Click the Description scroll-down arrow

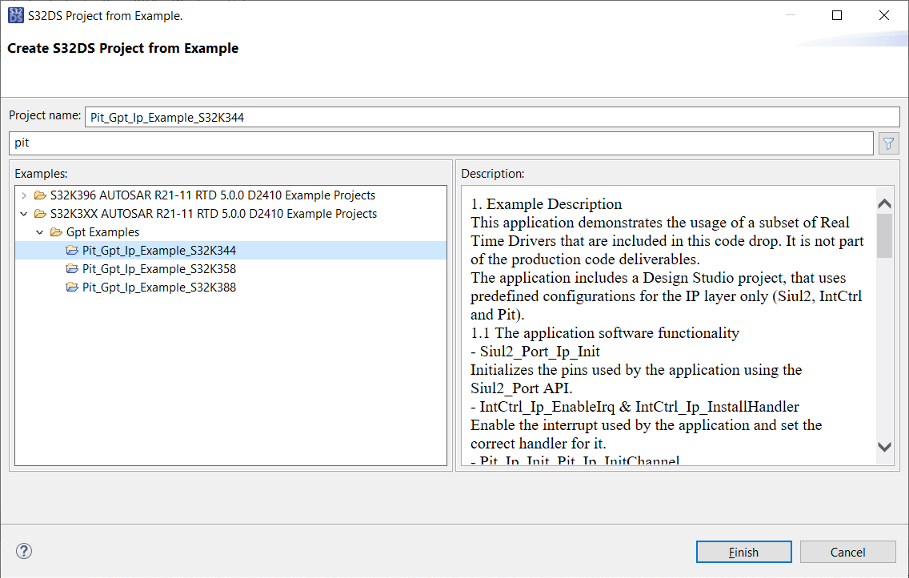coord(883,450)
